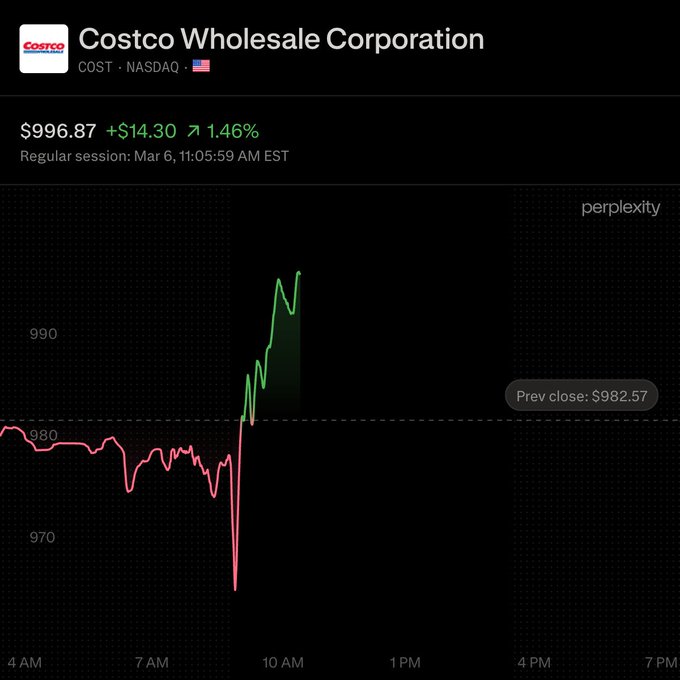Click the Regular session timestamp text

coord(155,156)
